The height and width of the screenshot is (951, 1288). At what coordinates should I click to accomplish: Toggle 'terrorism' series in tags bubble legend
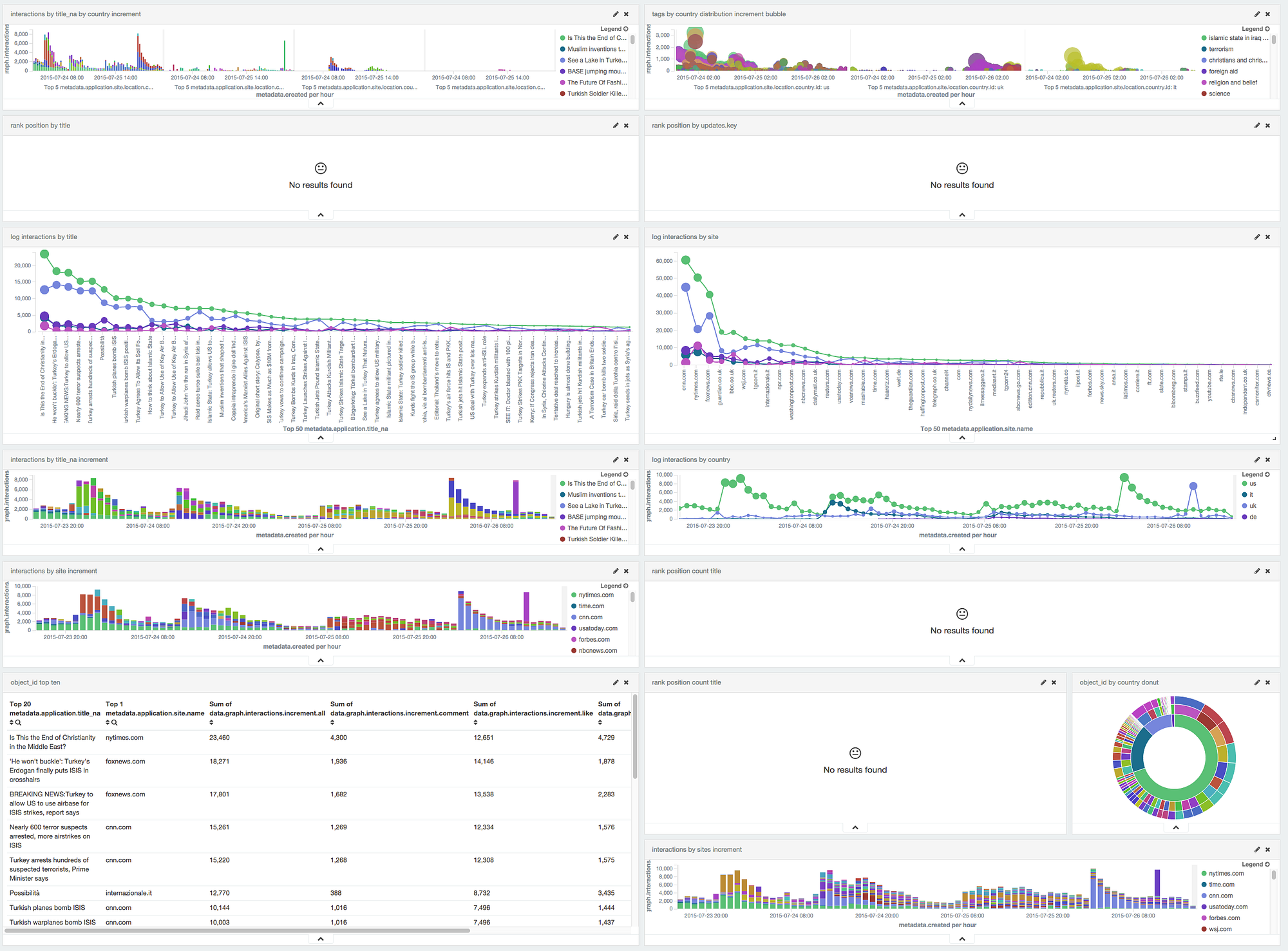1220,49
